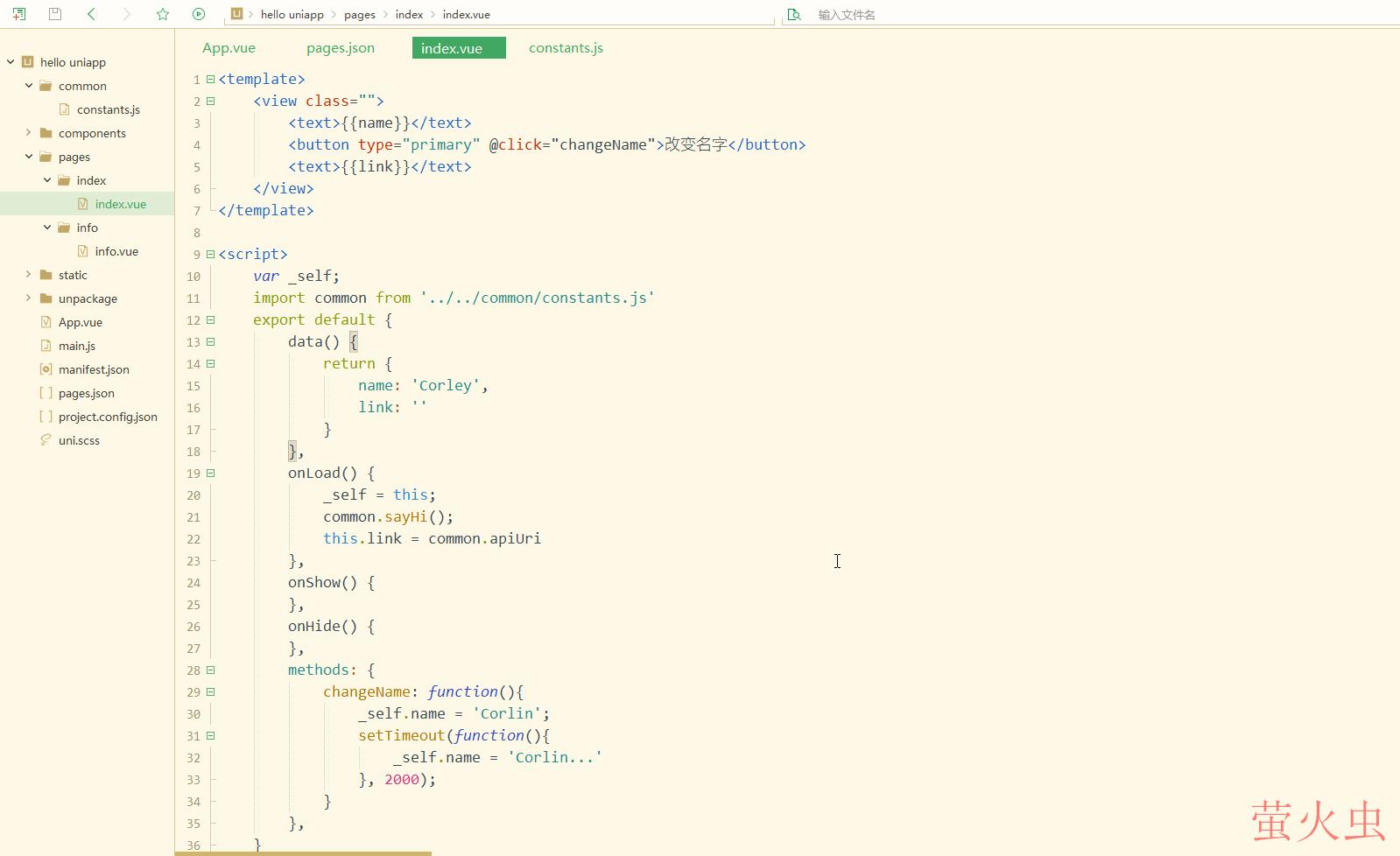1400x856 pixels.
Task: Collapse the pages folder chevron
Action: (29, 157)
